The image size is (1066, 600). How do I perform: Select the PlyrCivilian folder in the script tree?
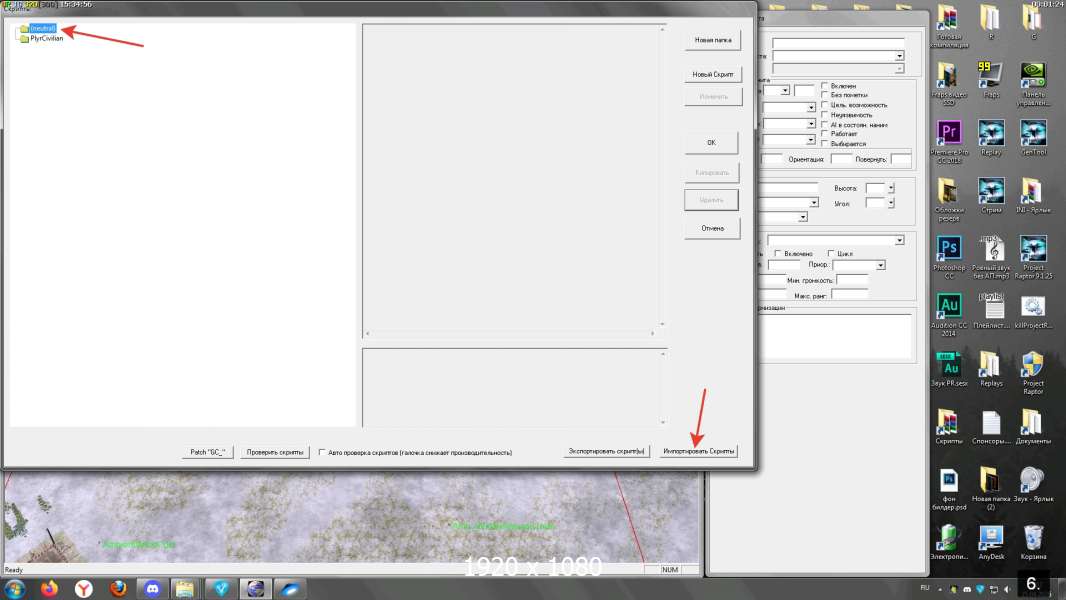point(46,39)
